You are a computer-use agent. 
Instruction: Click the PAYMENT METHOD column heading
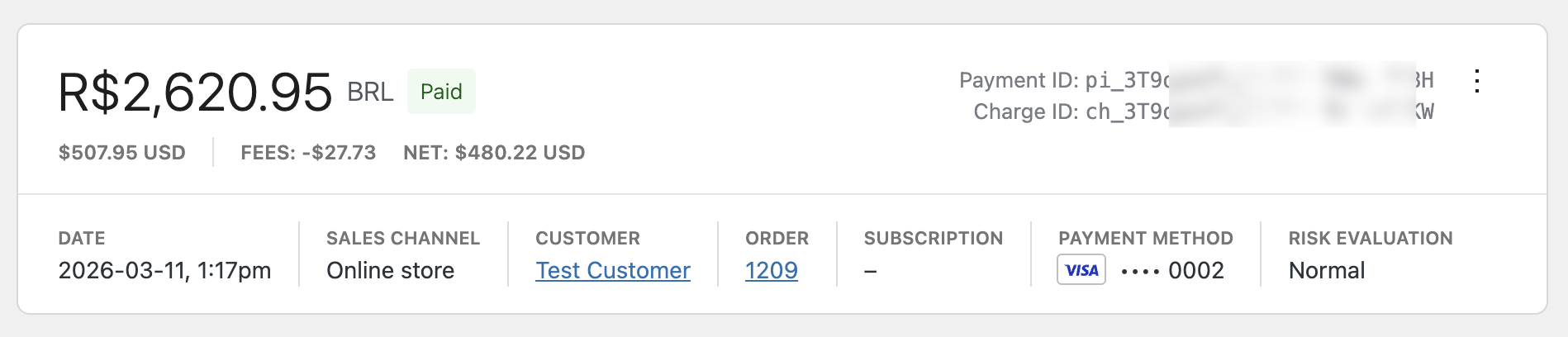(1145, 239)
